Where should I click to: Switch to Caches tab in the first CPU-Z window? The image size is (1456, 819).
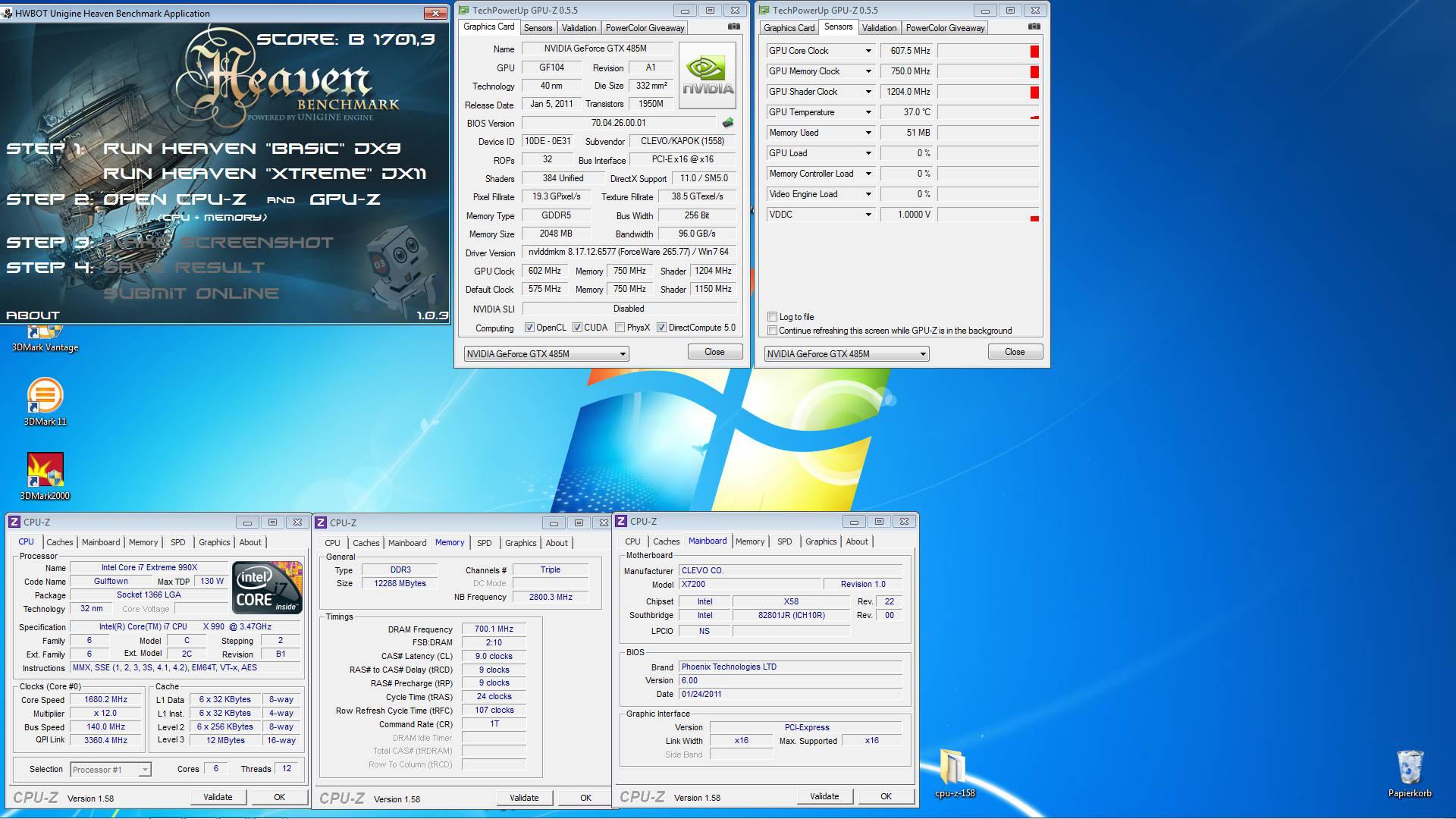click(59, 542)
